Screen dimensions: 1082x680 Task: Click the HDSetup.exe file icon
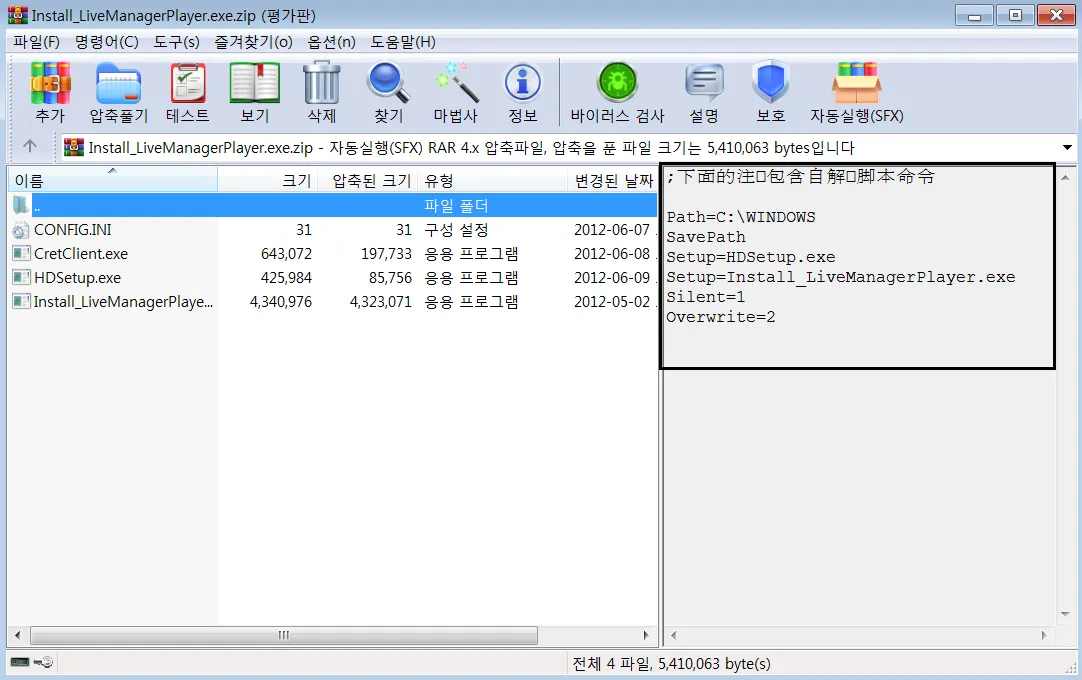point(21,278)
